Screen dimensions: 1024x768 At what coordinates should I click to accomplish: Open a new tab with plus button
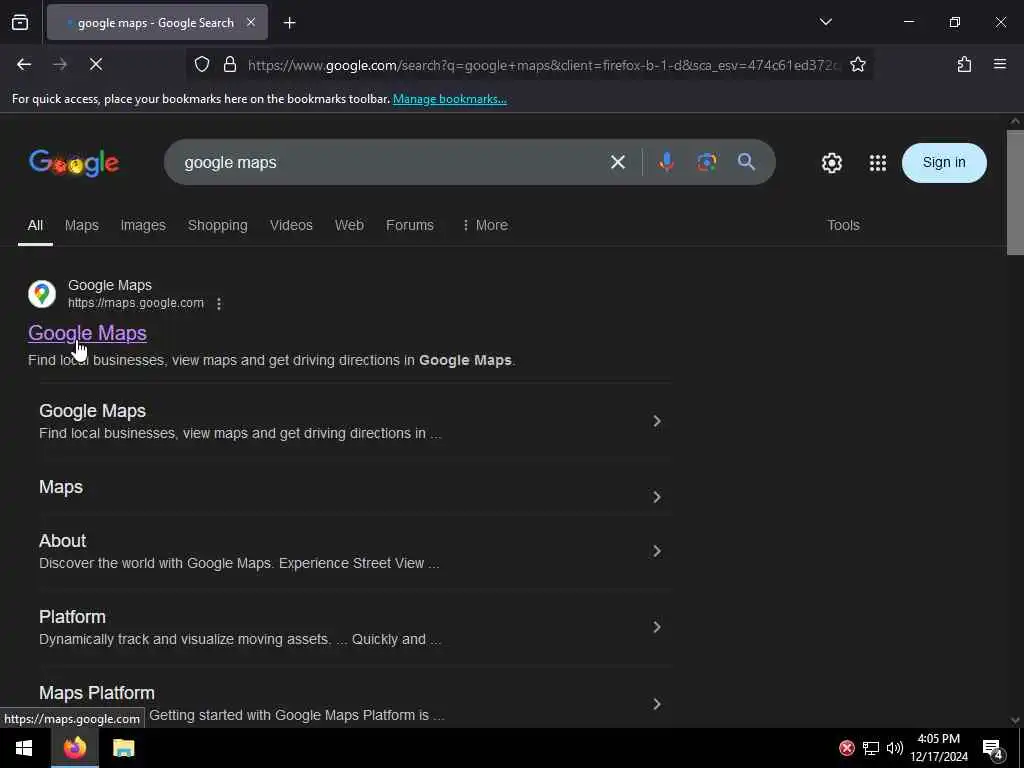point(289,23)
